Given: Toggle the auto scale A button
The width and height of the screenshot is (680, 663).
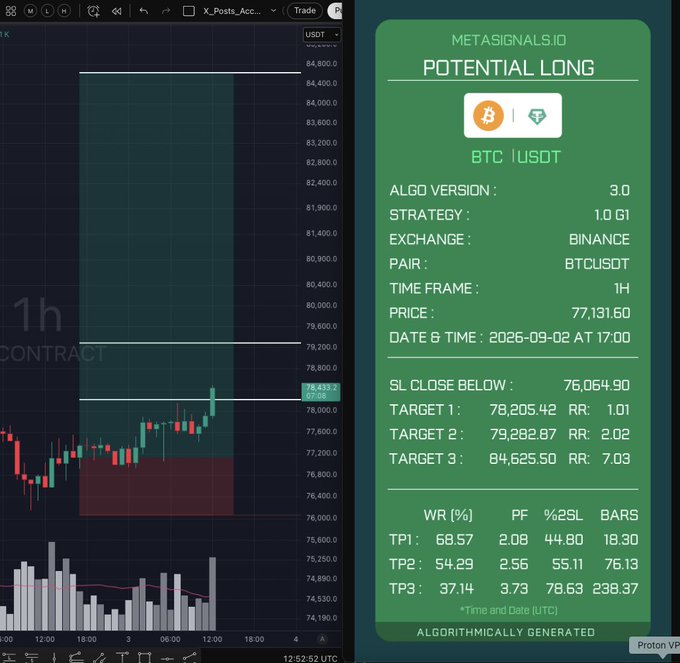Looking at the screenshot, I should coord(322,639).
